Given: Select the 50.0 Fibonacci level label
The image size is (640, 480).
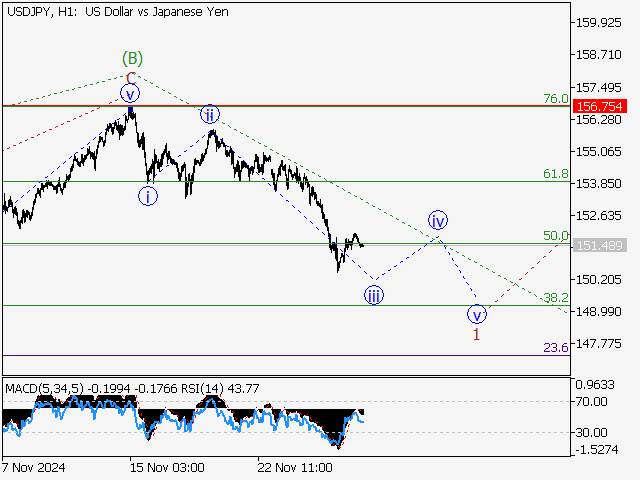Looking at the screenshot, I should pos(555,236).
